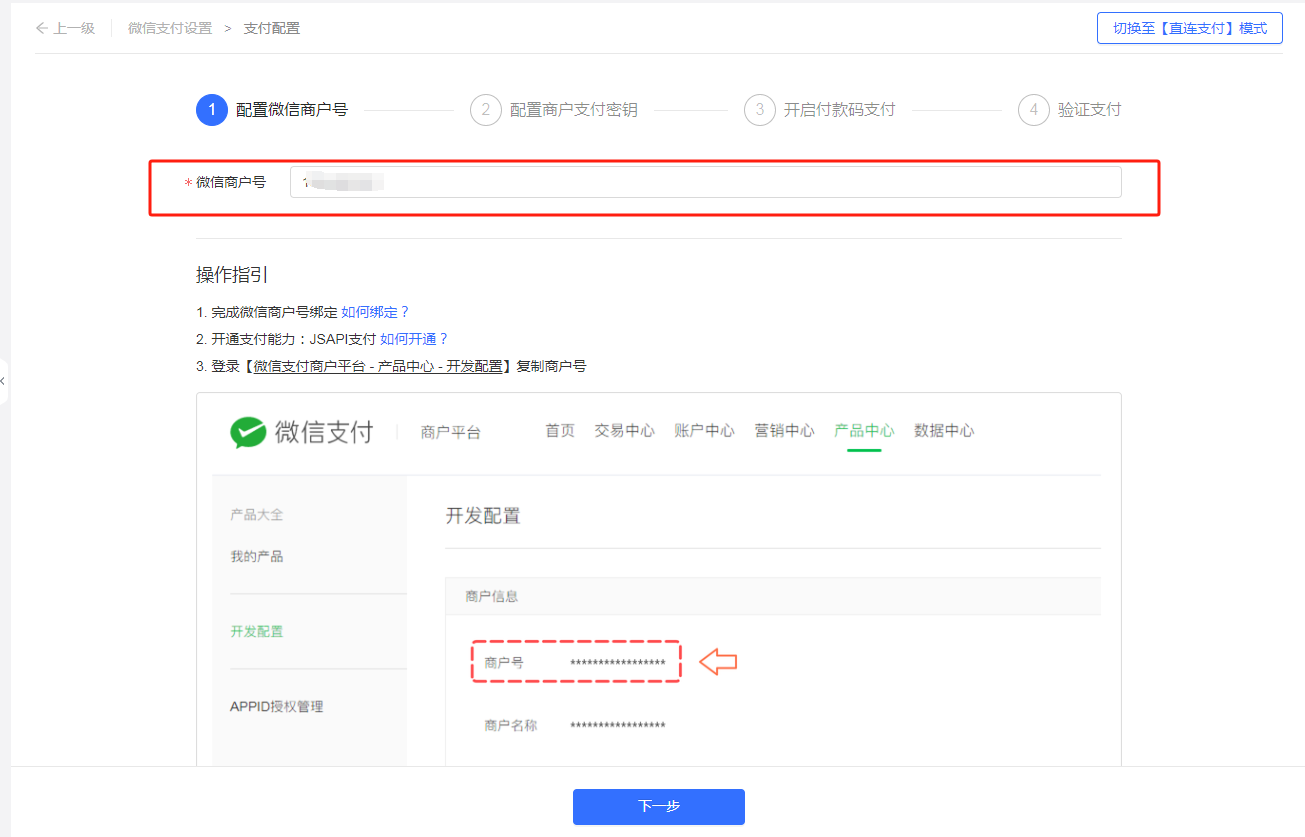The image size is (1305, 837).
Task: Expand the collapsed left sidebar handle
Action: 4,382
